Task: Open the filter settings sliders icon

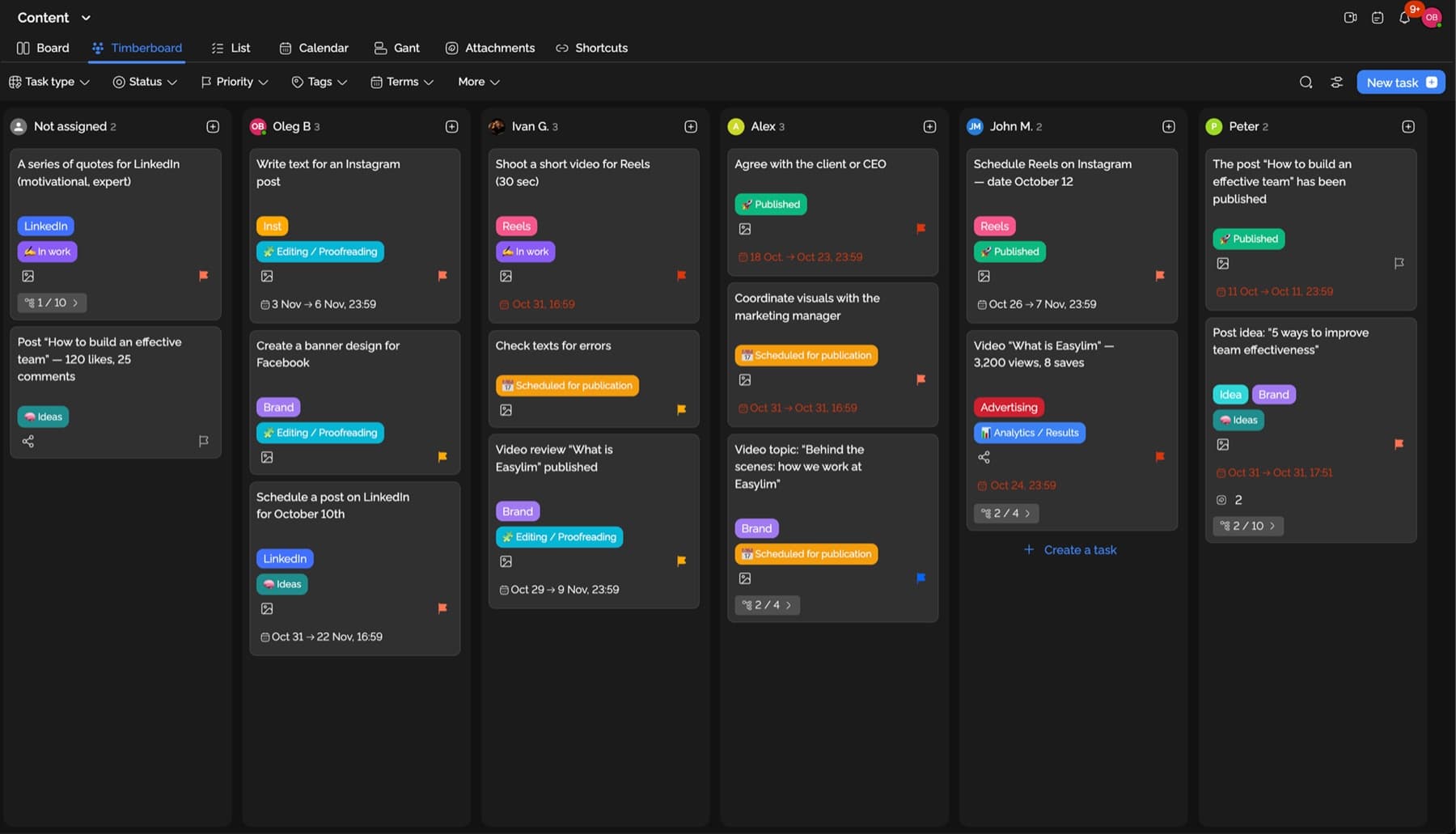Action: 1337,82
